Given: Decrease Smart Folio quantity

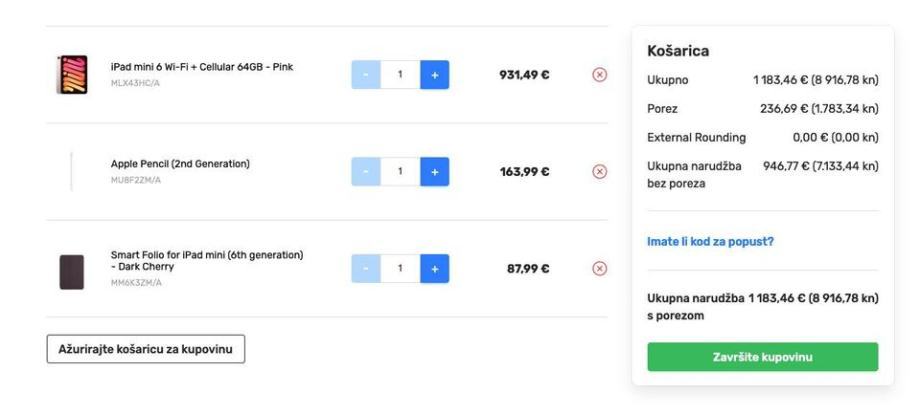Looking at the screenshot, I should [x=366, y=268].
